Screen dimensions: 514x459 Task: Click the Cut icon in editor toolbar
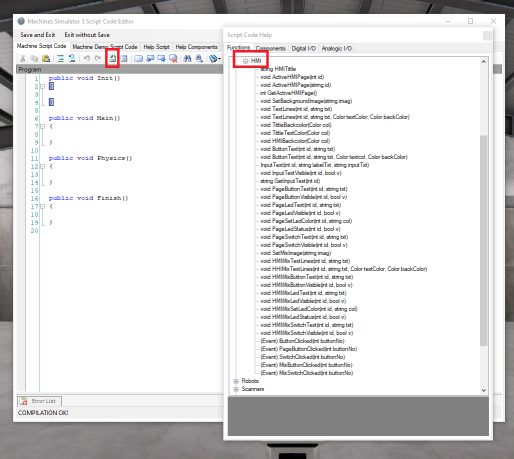click(x=23, y=59)
